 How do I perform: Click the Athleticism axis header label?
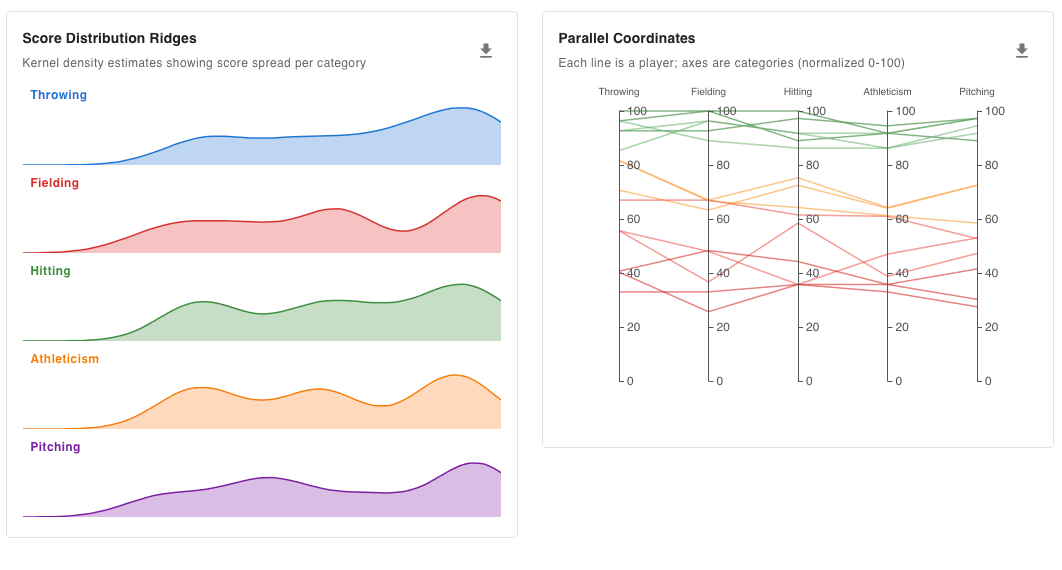coord(887,92)
